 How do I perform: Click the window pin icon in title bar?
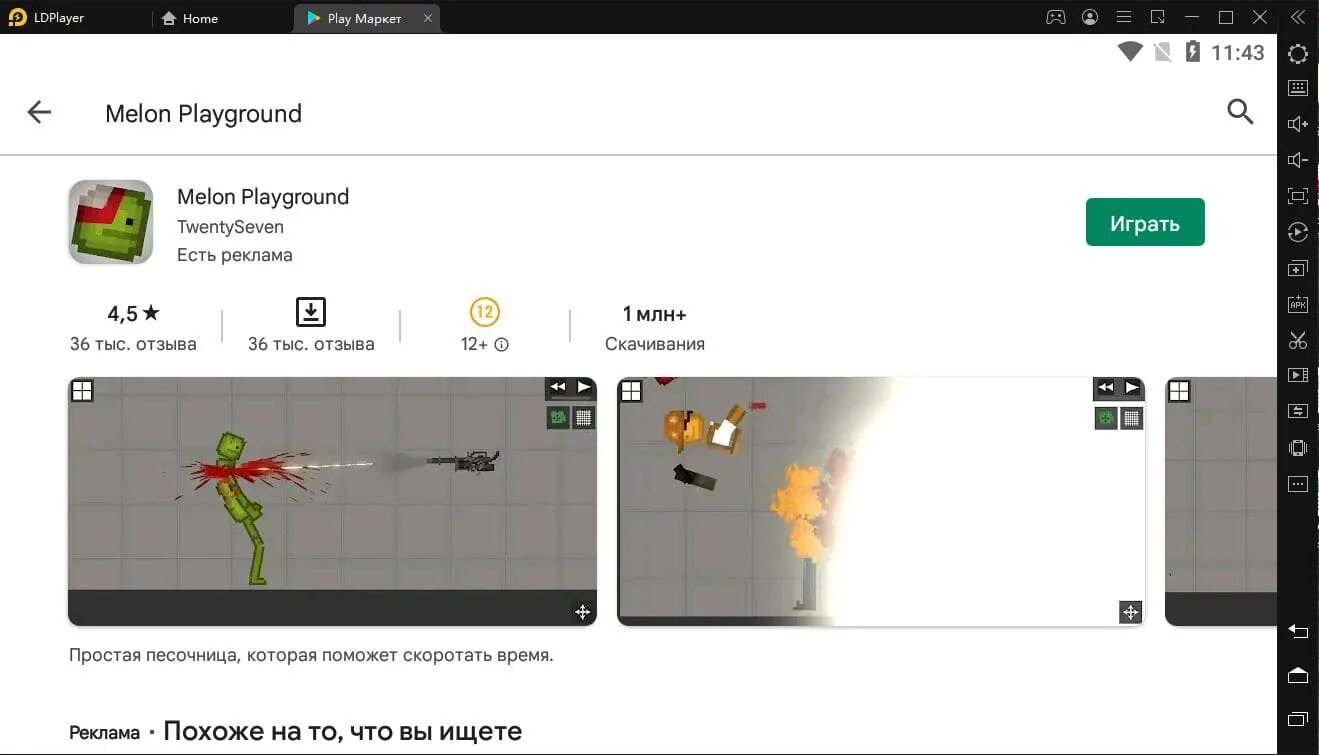(1158, 17)
